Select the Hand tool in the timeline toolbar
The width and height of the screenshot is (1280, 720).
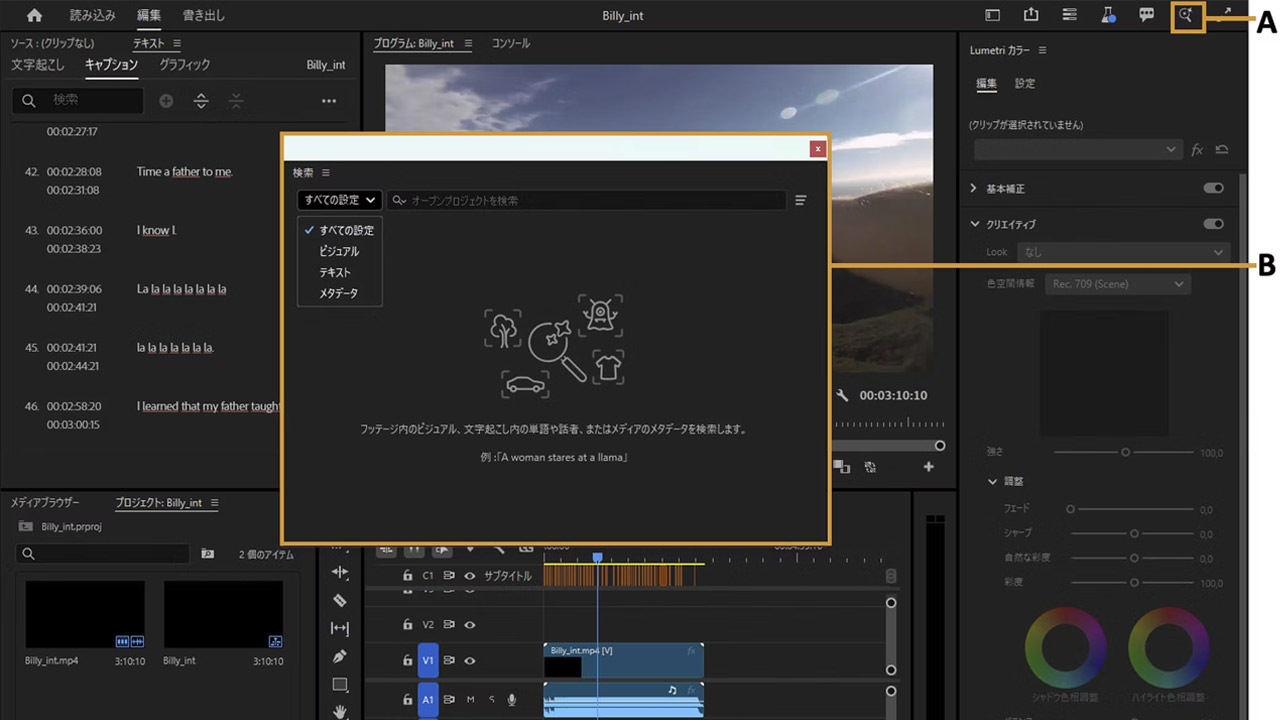point(339,710)
